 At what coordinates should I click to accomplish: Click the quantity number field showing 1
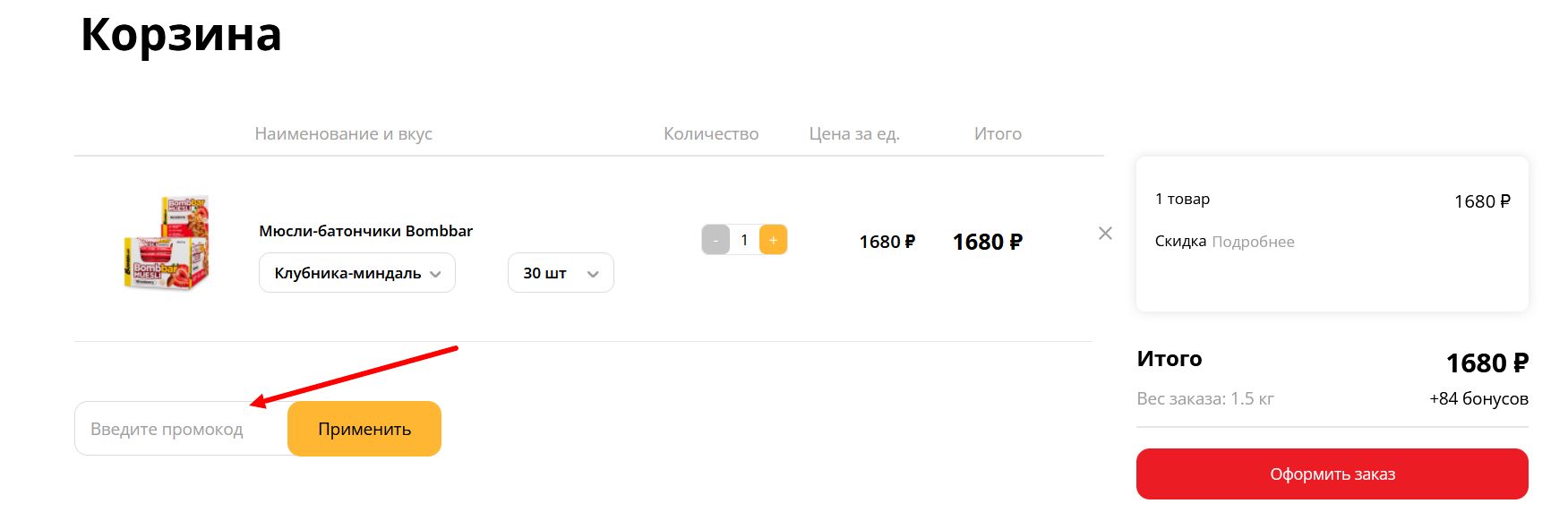[744, 240]
